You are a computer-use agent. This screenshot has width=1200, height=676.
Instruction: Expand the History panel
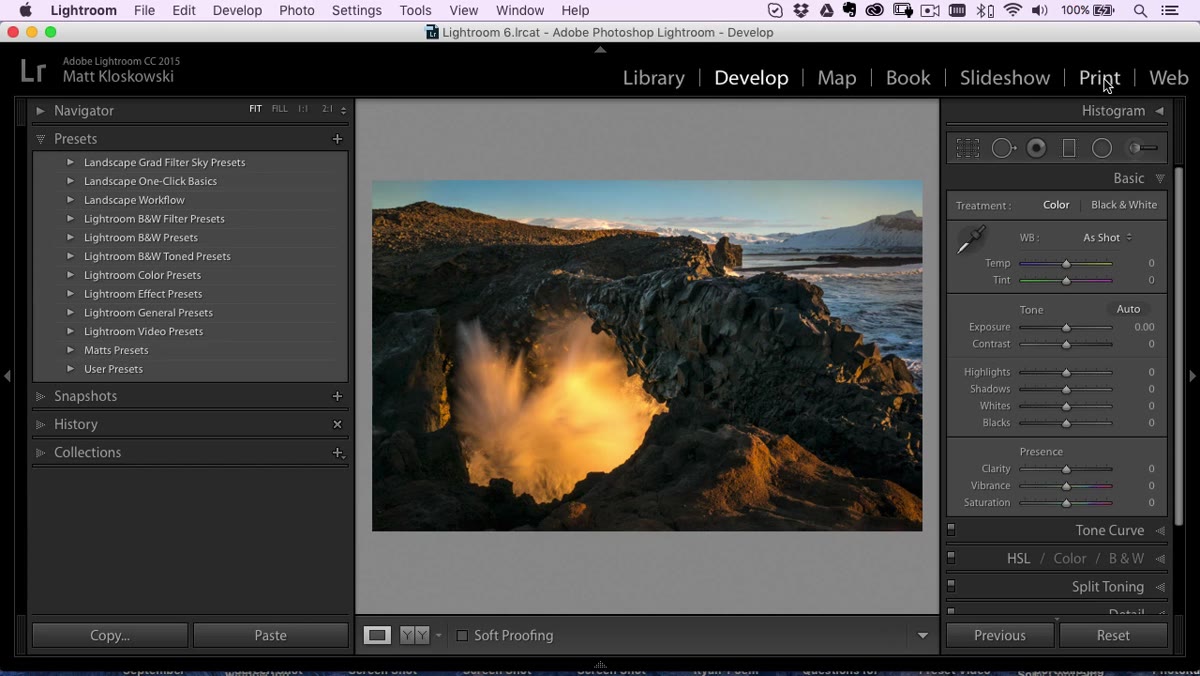coord(40,424)
